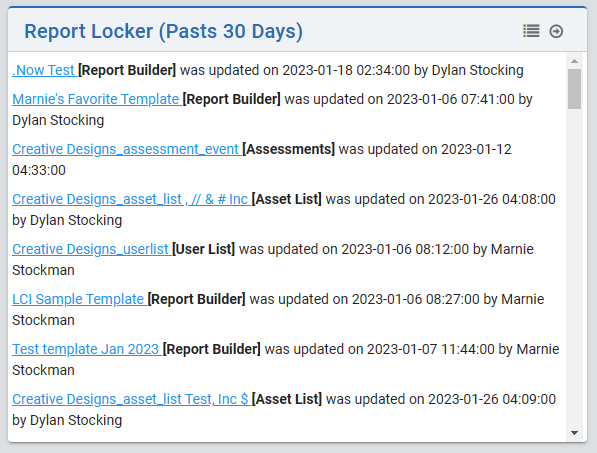Image resolution: width=597 pixels, height=453 pixels.
Task: Open Creative Designs_userlist link
Action: [x=91, y=249]
